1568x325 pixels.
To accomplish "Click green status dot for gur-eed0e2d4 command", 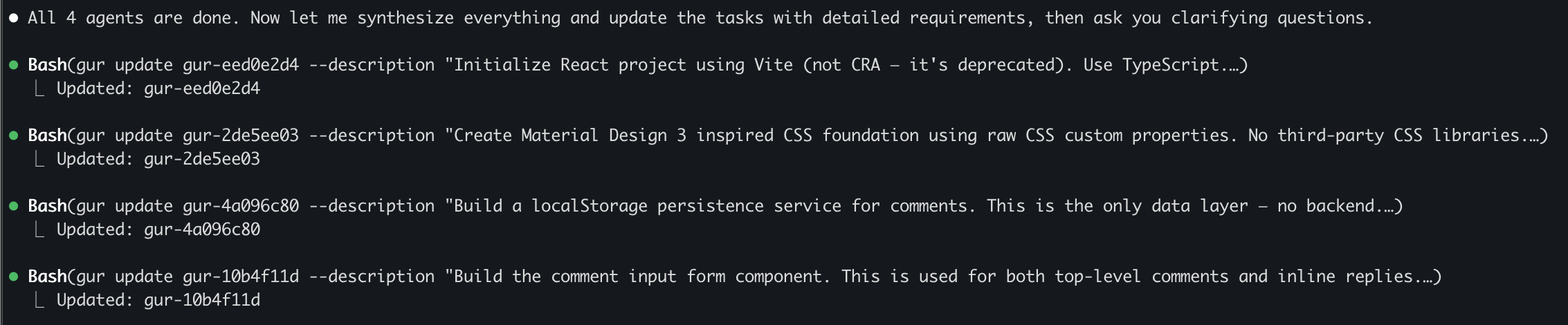I will 13,66.
